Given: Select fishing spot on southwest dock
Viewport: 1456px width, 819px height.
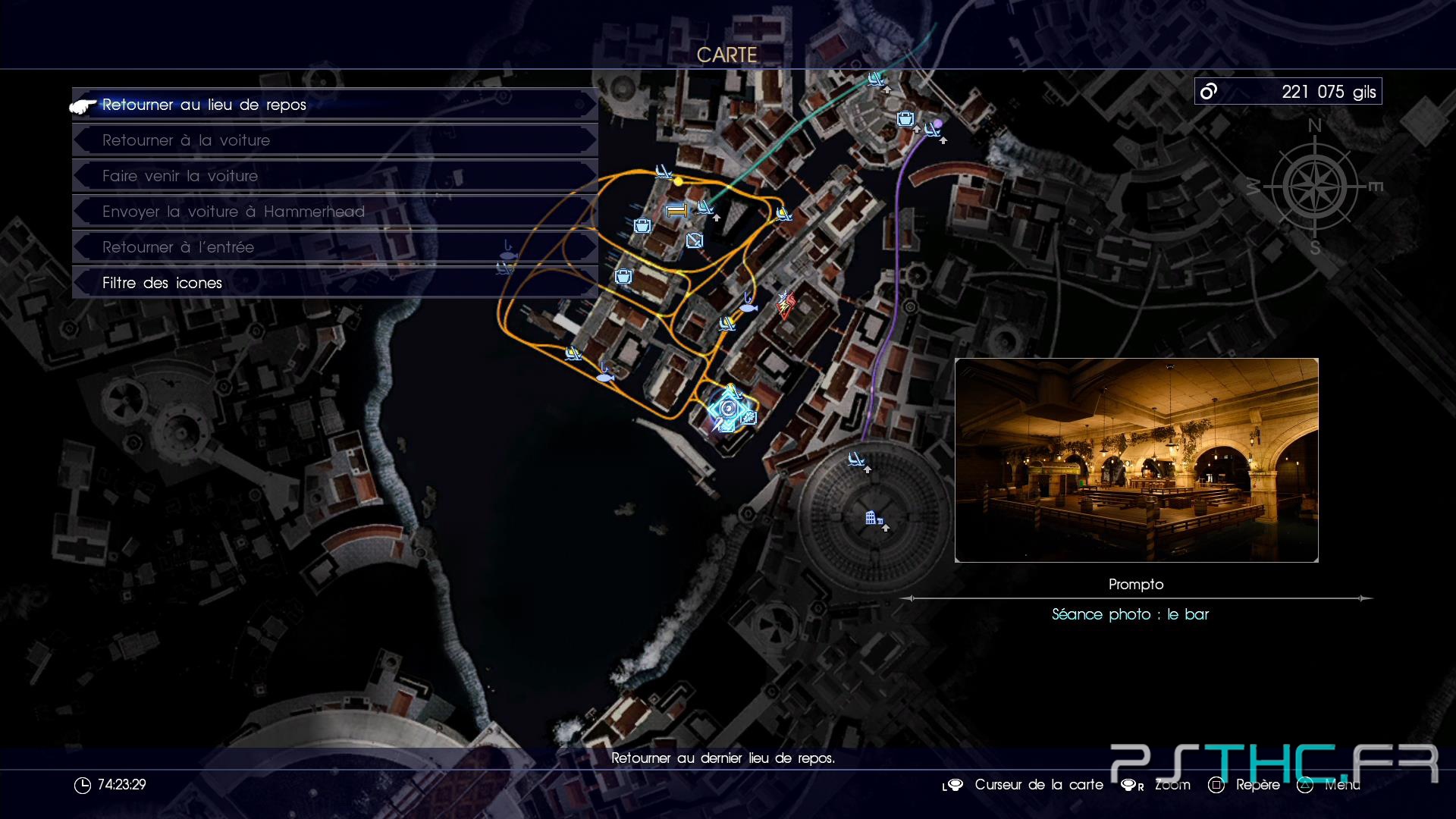Looking at the screenshot, I should [604, 372].
